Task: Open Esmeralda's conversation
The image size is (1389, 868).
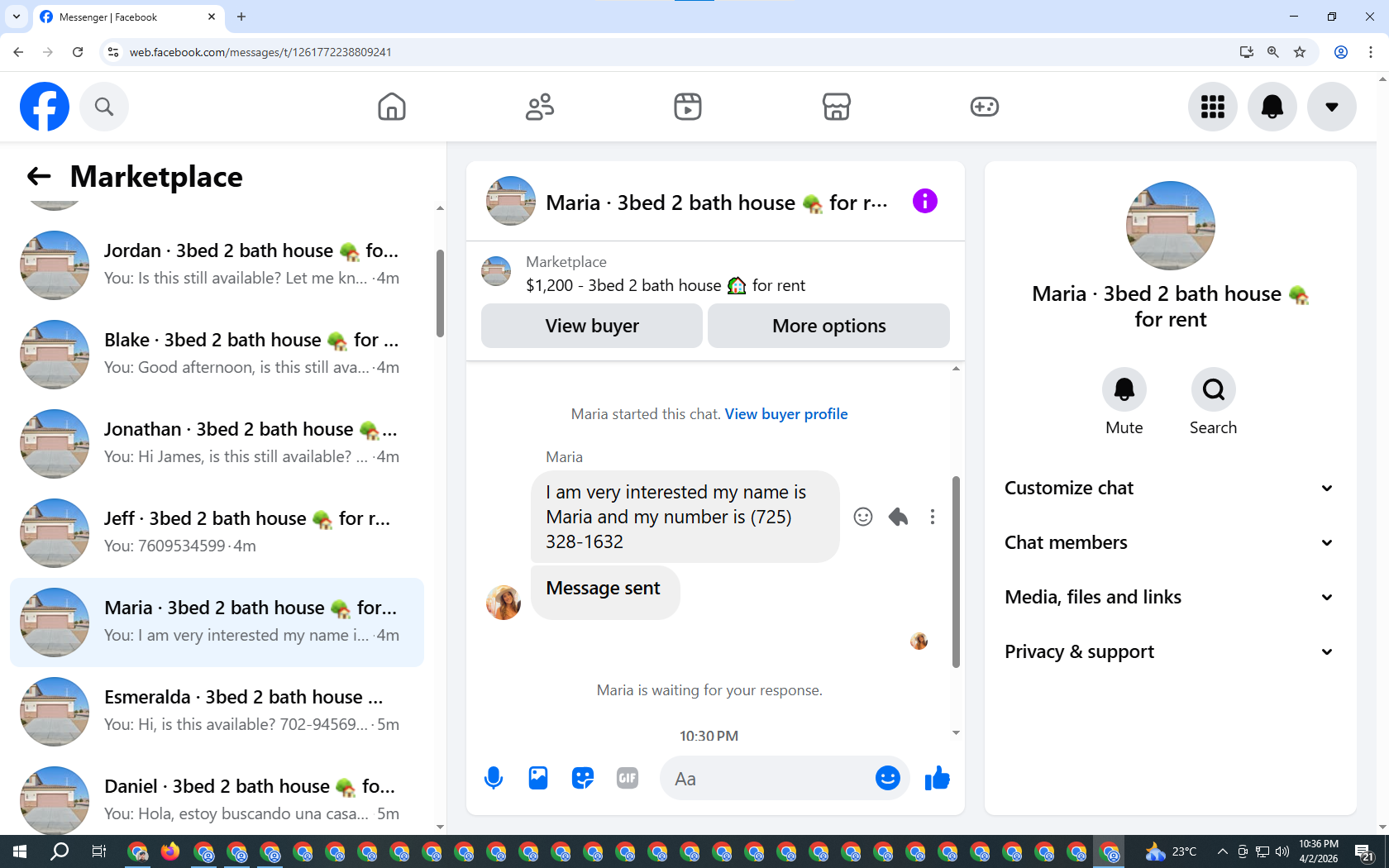Action: (x=217, y=712)
